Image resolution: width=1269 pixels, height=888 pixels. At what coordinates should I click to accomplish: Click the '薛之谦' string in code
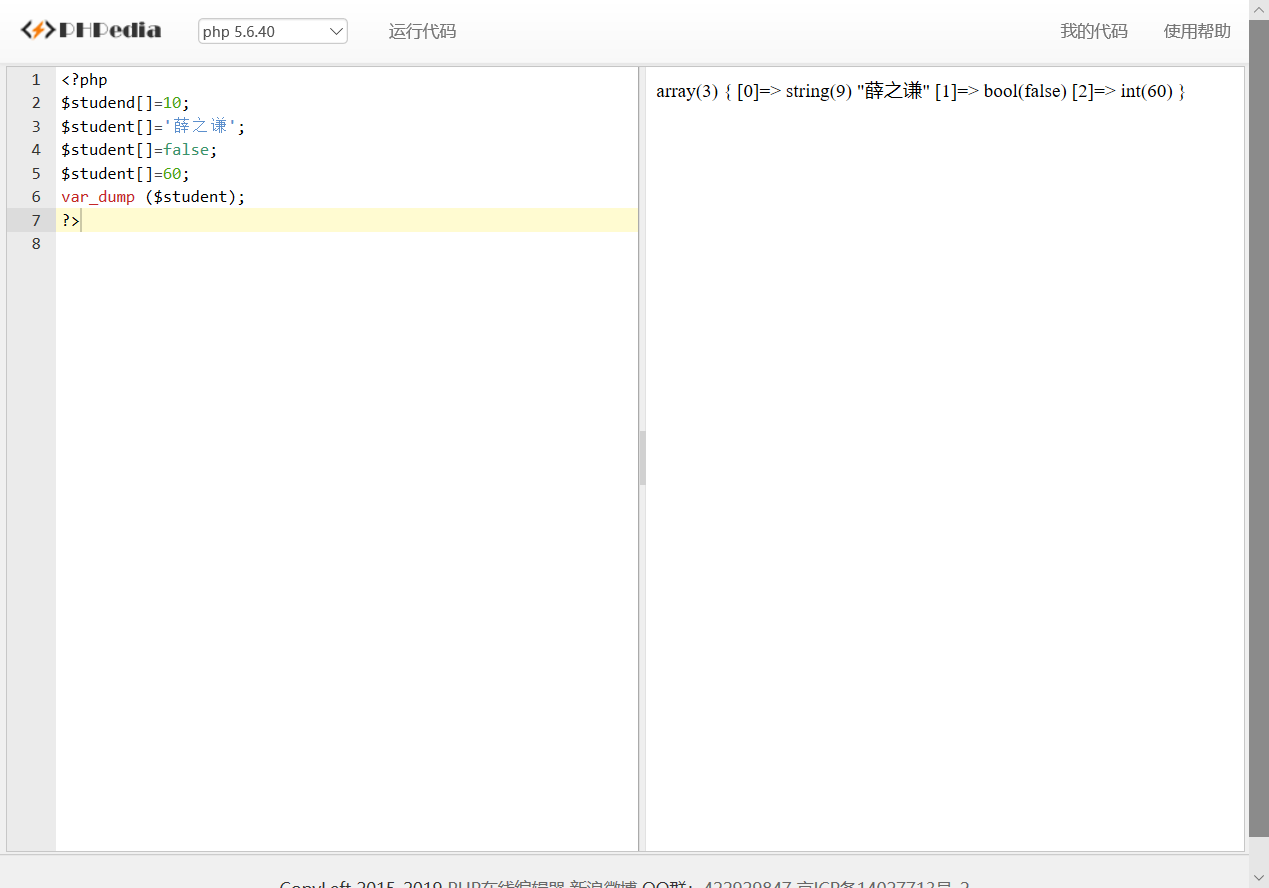200,126
